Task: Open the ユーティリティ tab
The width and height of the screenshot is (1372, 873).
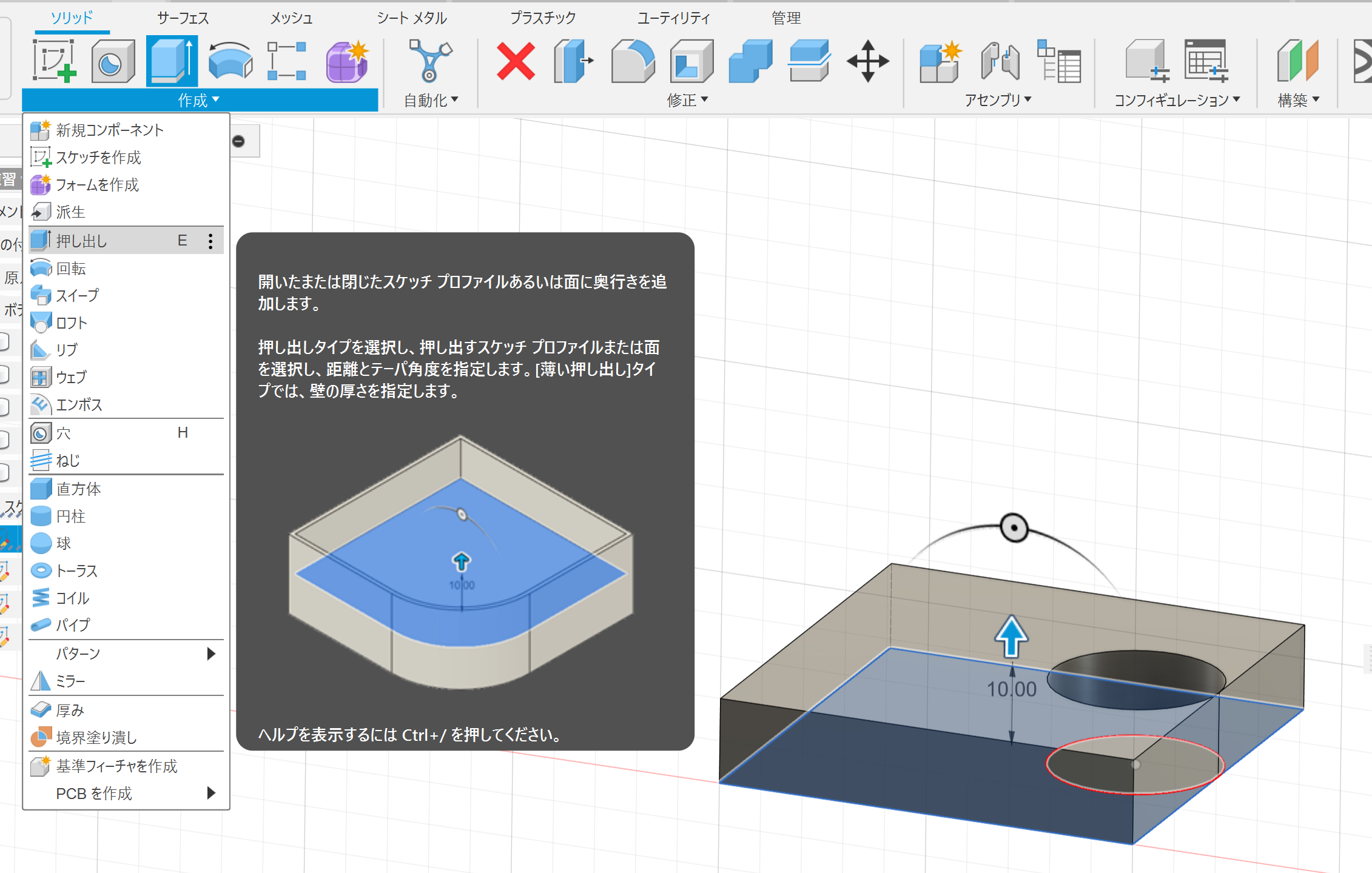Action: 673,18
